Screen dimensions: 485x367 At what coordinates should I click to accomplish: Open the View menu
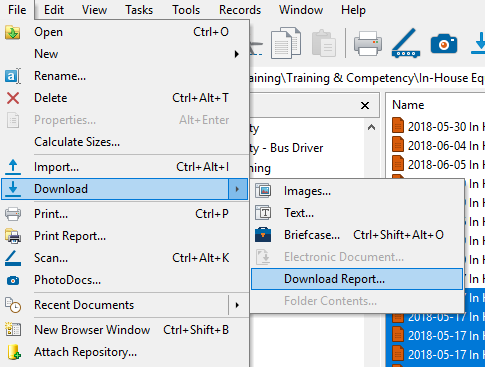pyautogui.click(x=94, y=10)
